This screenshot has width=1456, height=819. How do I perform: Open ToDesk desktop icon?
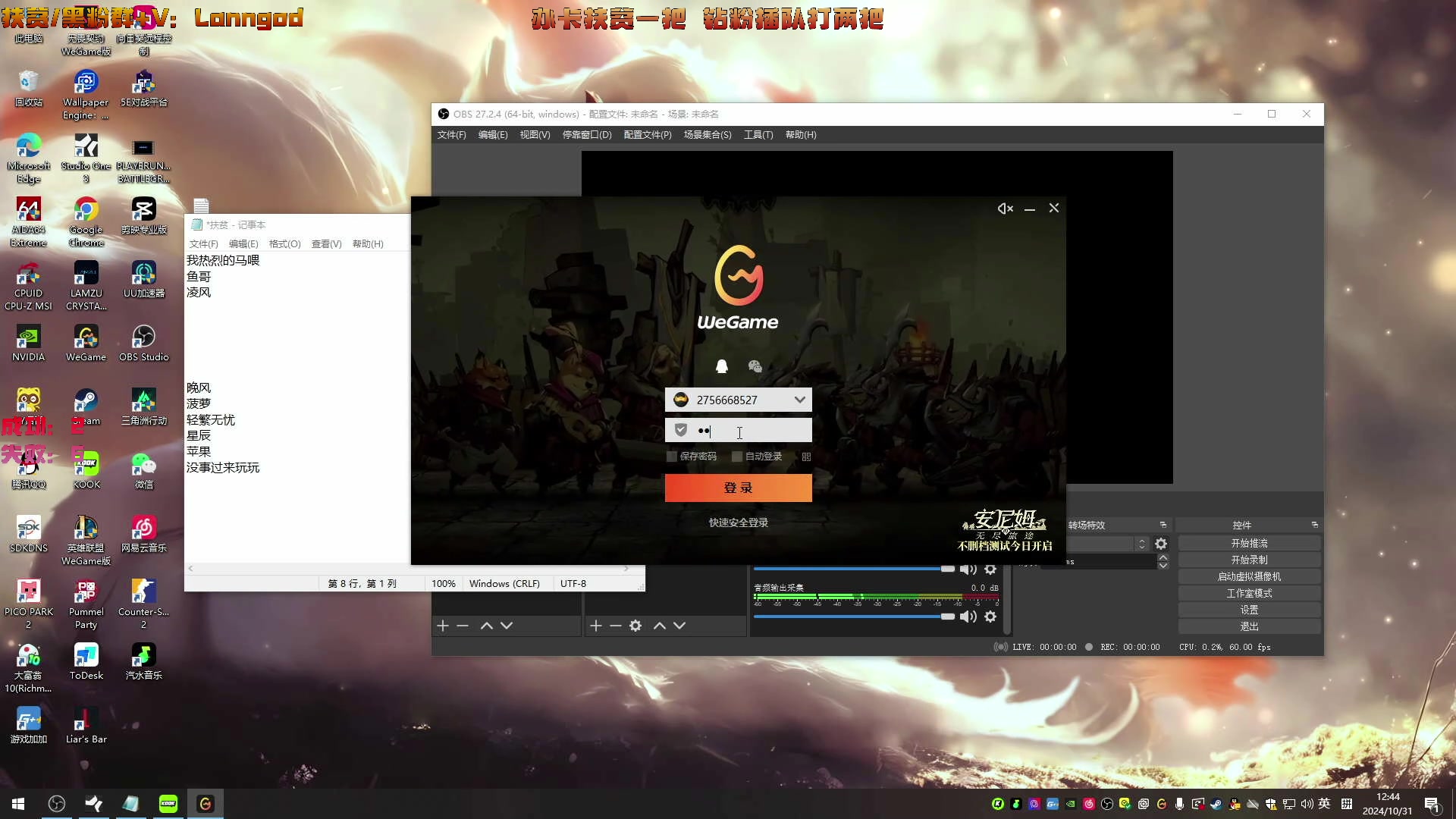[x=86, y=661]
